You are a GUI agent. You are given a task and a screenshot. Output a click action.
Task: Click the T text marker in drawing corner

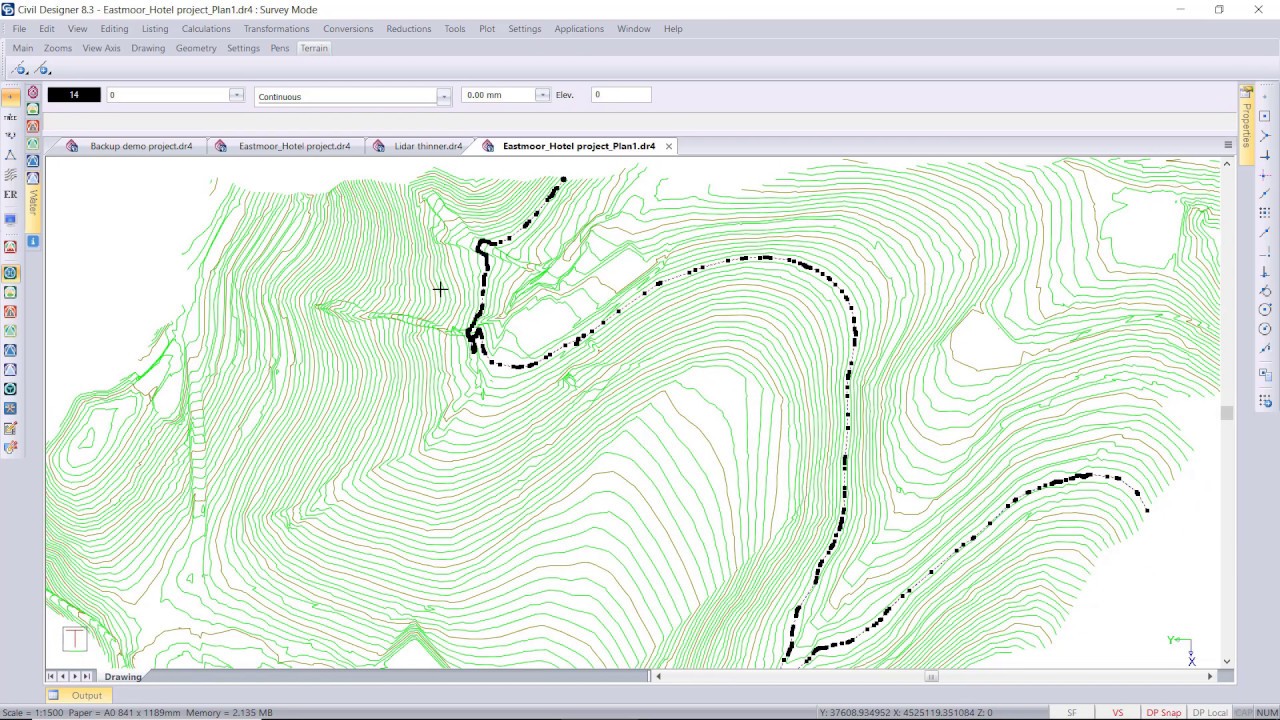75,639
